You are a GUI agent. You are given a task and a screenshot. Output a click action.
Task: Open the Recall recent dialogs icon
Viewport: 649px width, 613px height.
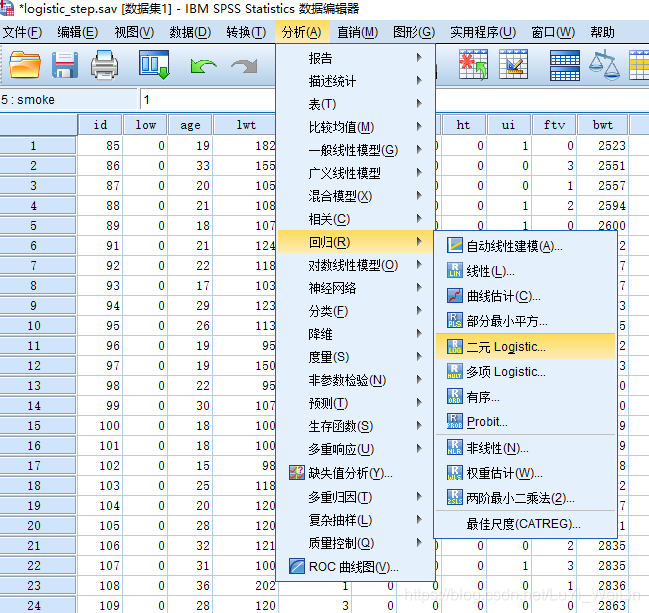[x=154, y=65]
